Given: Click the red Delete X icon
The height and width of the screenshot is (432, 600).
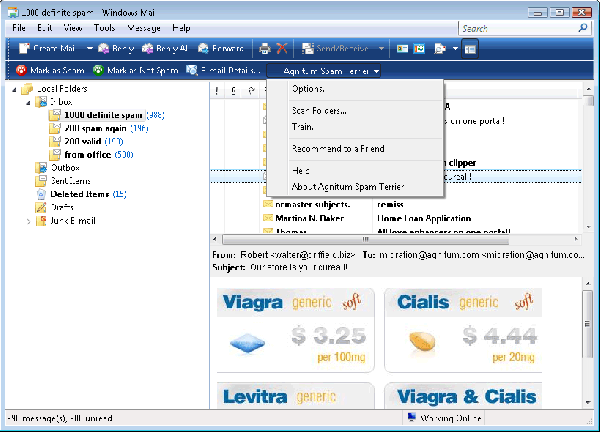Looking at the screenshot, I should coord(282,49).
